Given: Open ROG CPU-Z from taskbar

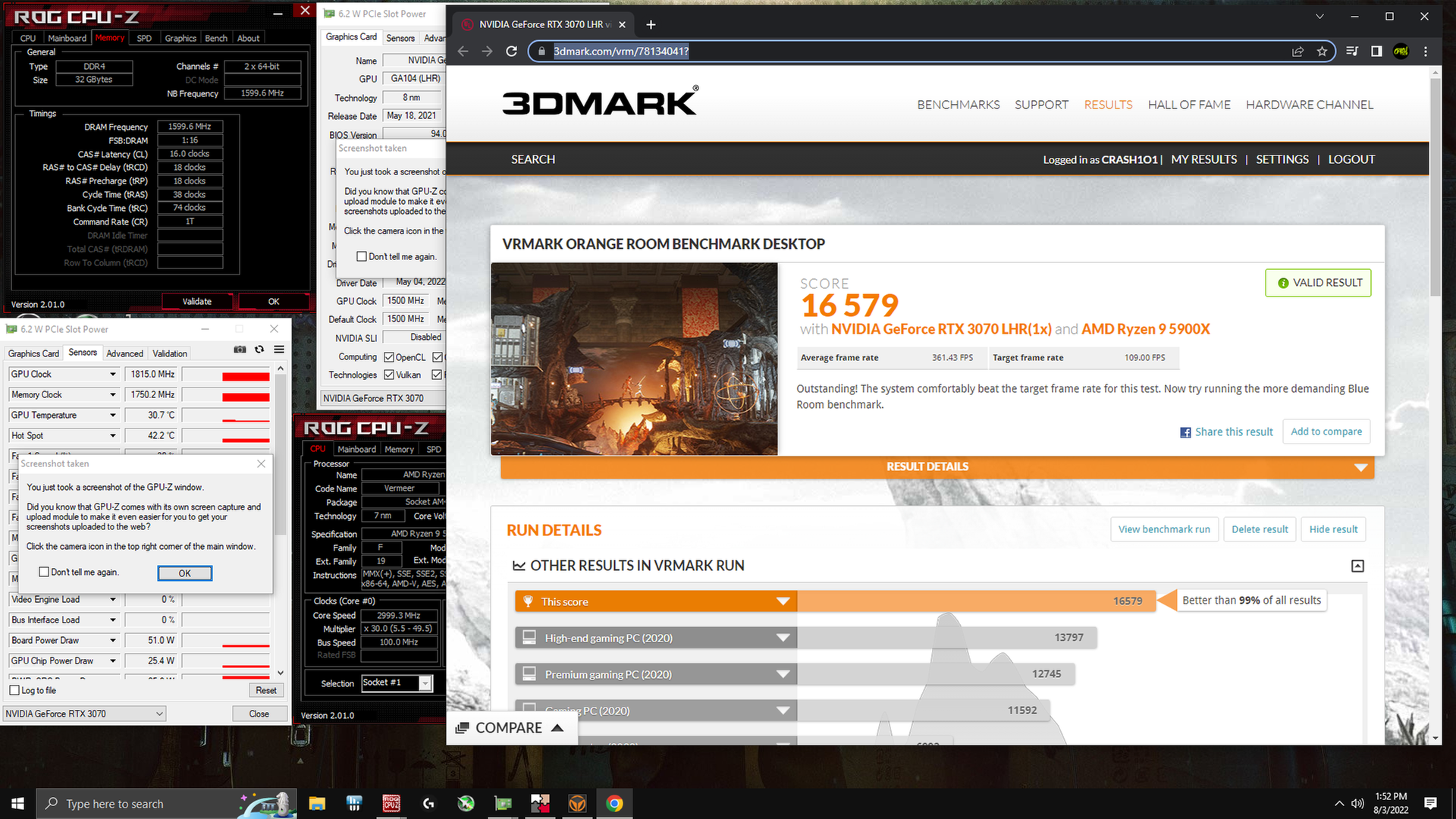Looking at the screenshot, I should click(x=391, y=803).
